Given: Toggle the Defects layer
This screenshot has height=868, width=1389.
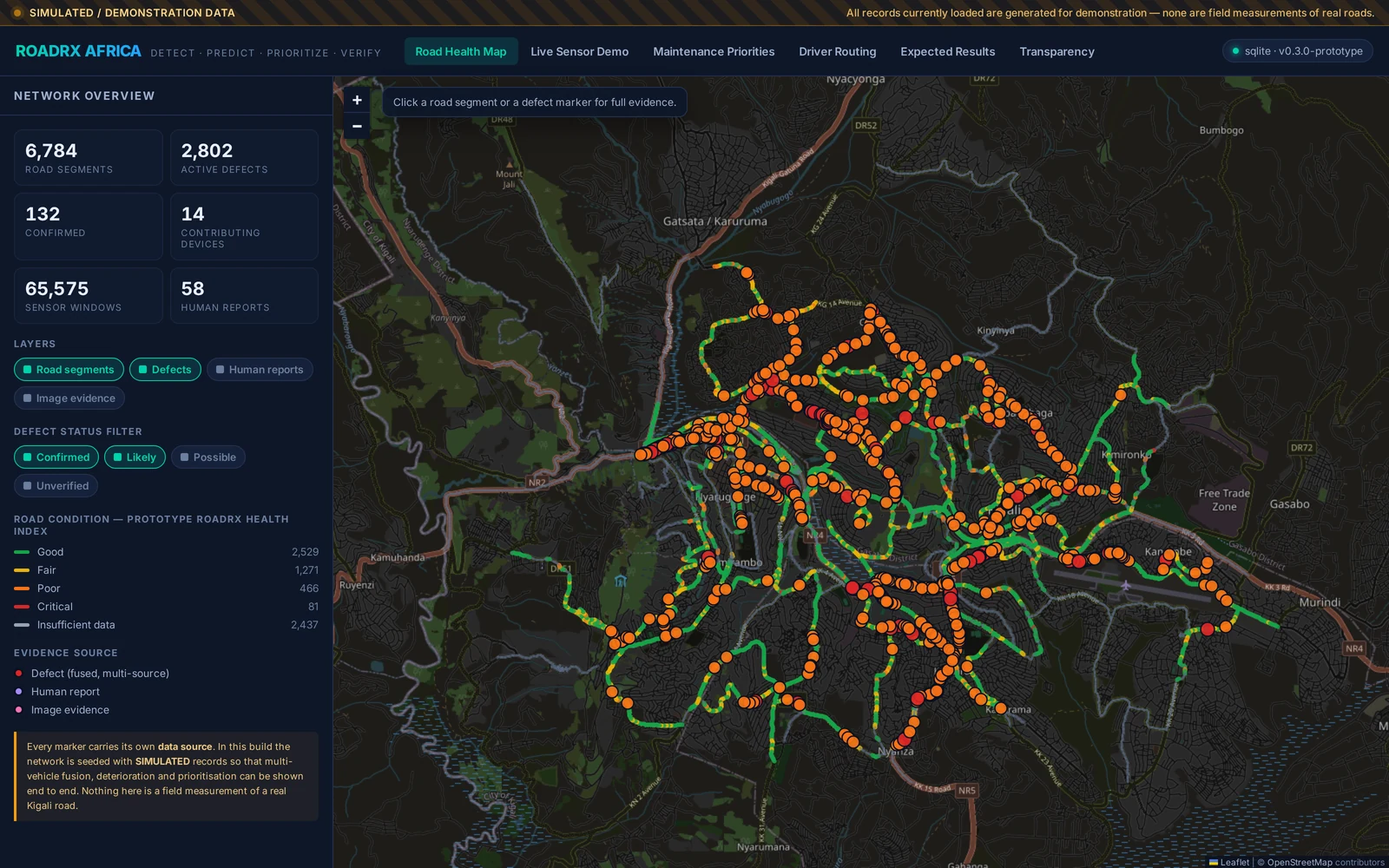Looking at the screenshot, I should (x=165, y=370).
